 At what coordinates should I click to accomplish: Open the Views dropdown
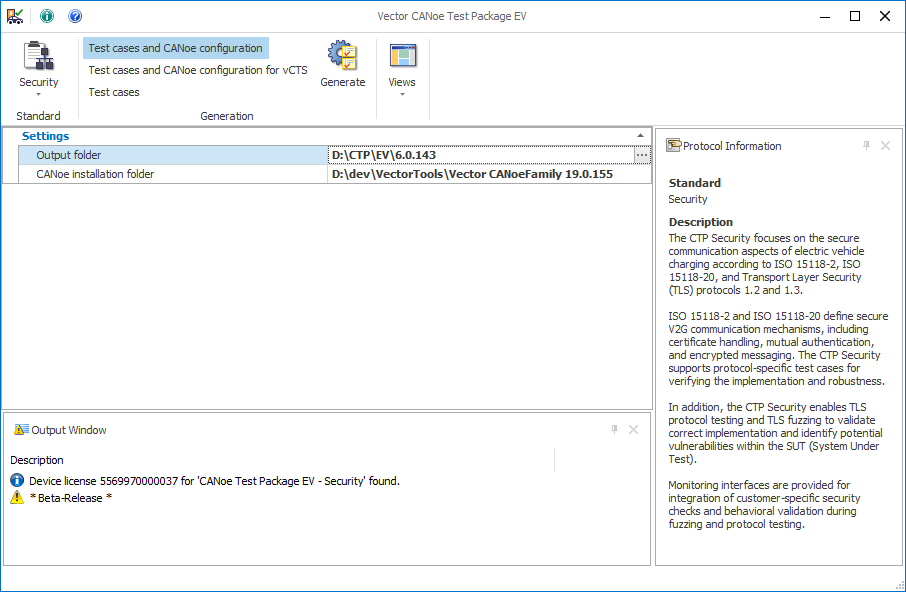point(402,69)
